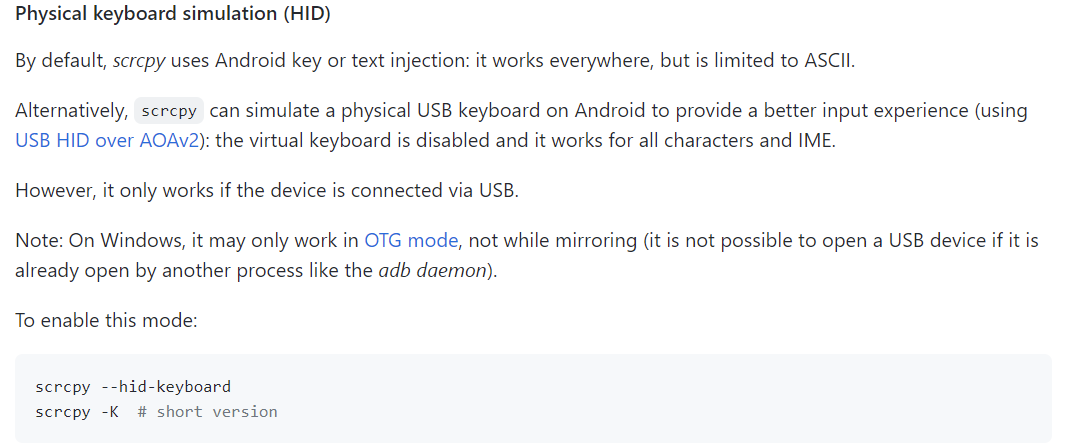Click empty area inside the code block
The width and height of the screenshot is (1081, 448).
[x=700, y=398]
